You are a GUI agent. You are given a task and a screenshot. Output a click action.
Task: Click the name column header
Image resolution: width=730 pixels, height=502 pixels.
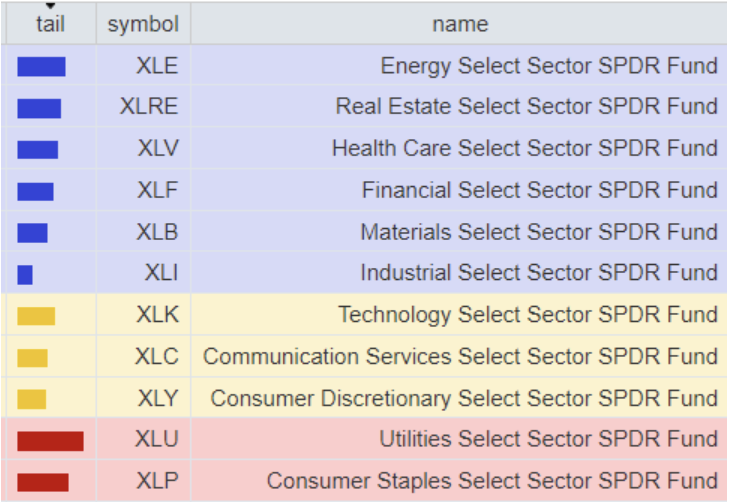[x=460, y=24]
